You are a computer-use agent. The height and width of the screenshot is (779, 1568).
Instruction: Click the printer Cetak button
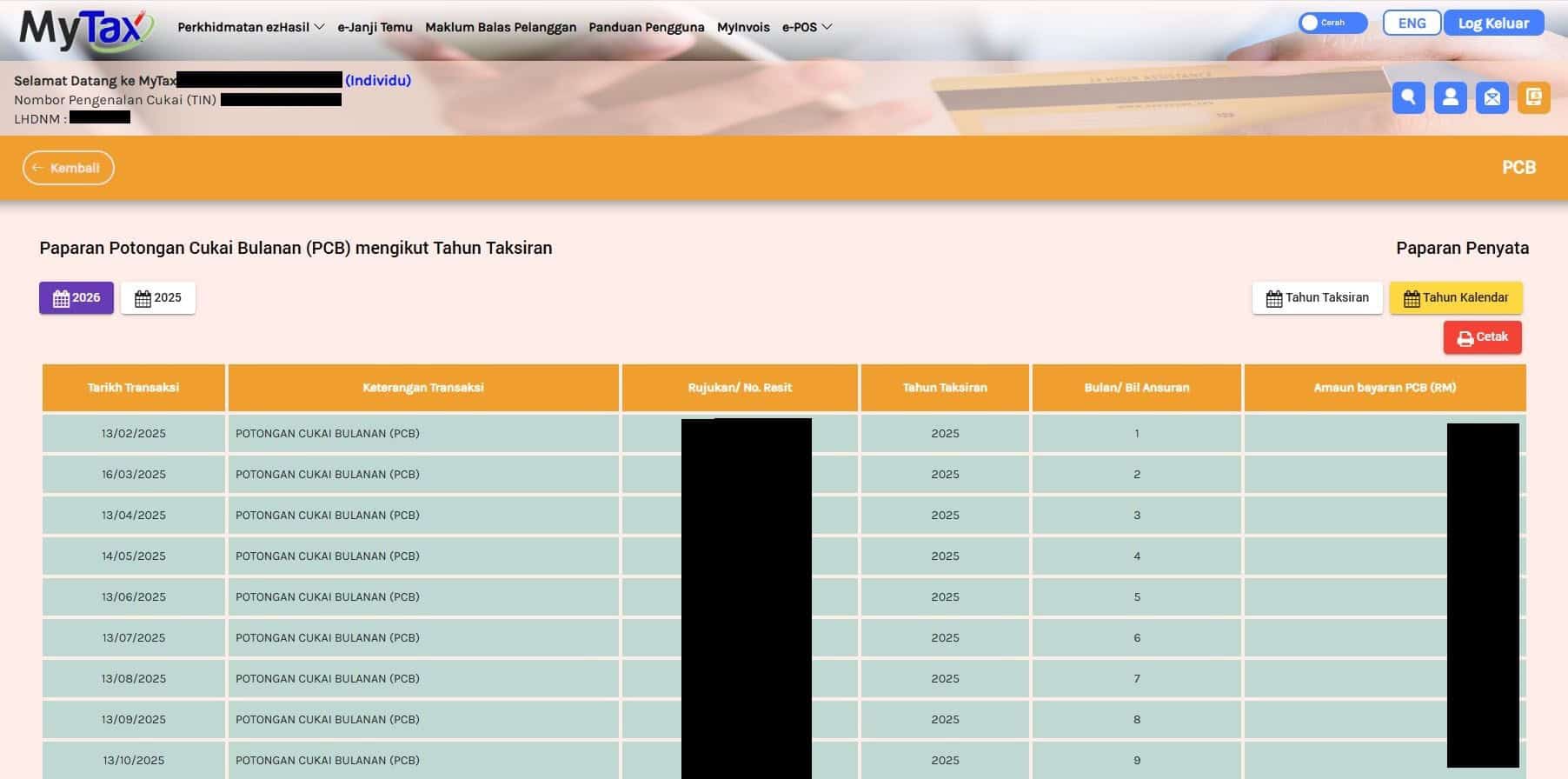(1482, 337)
